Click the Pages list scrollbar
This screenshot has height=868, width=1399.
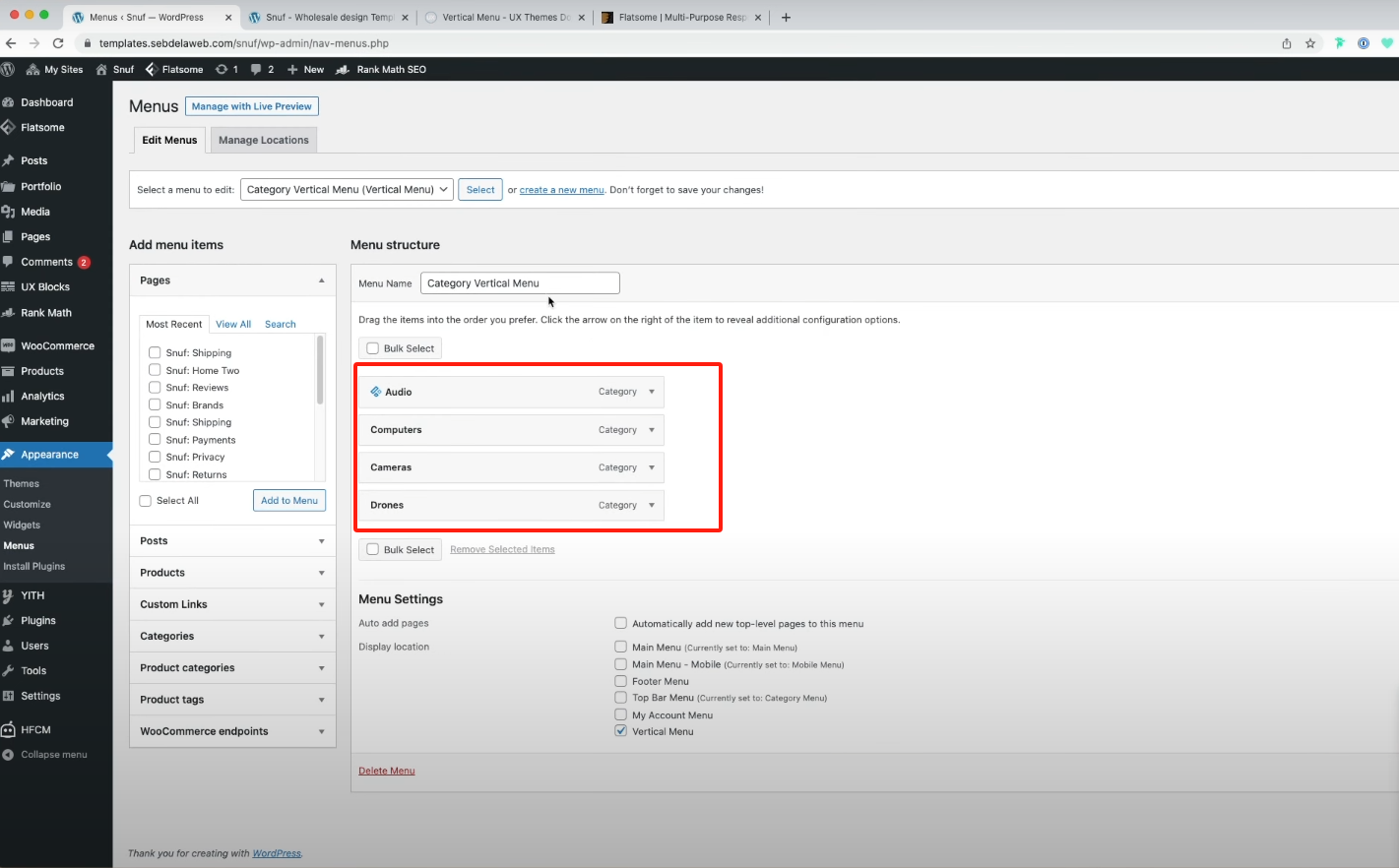[x=320, y=370]
